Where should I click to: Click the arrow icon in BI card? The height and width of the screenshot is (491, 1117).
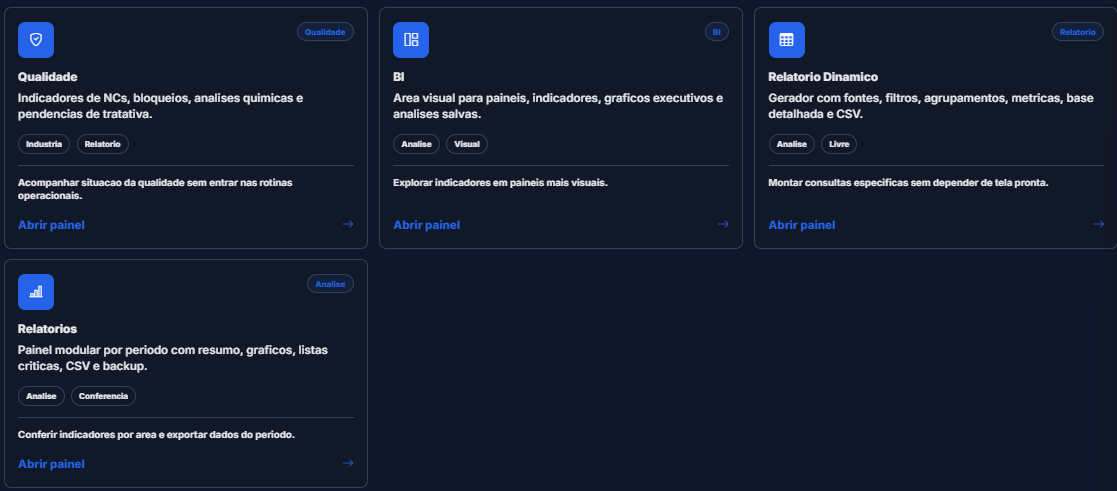(x=723, y=224)
